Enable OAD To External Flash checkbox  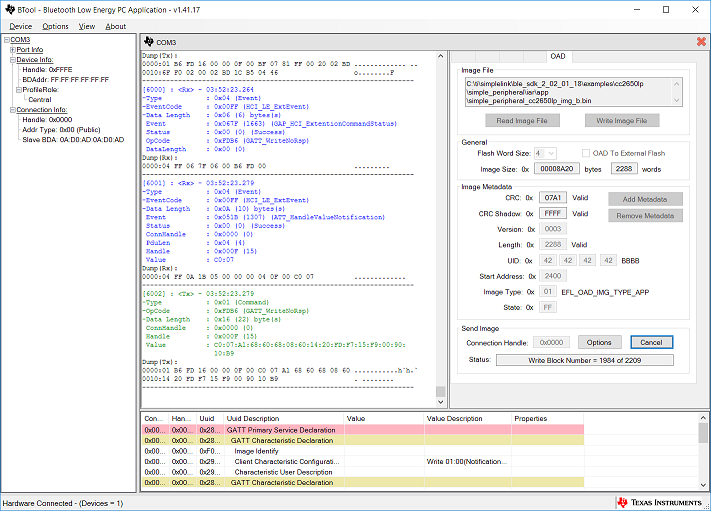tap(585, 153)
